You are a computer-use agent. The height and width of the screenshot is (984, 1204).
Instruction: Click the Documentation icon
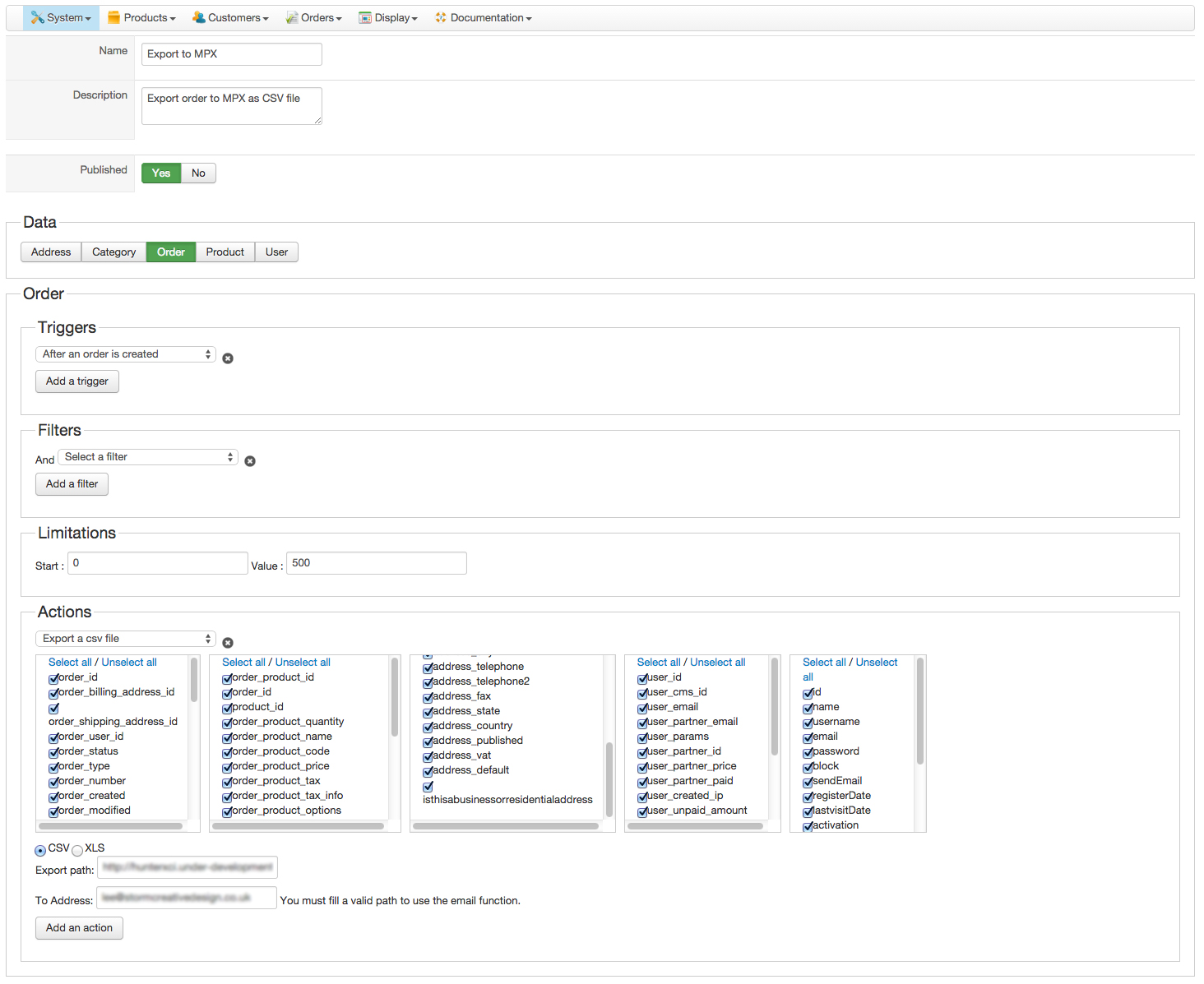pos(441,17)
